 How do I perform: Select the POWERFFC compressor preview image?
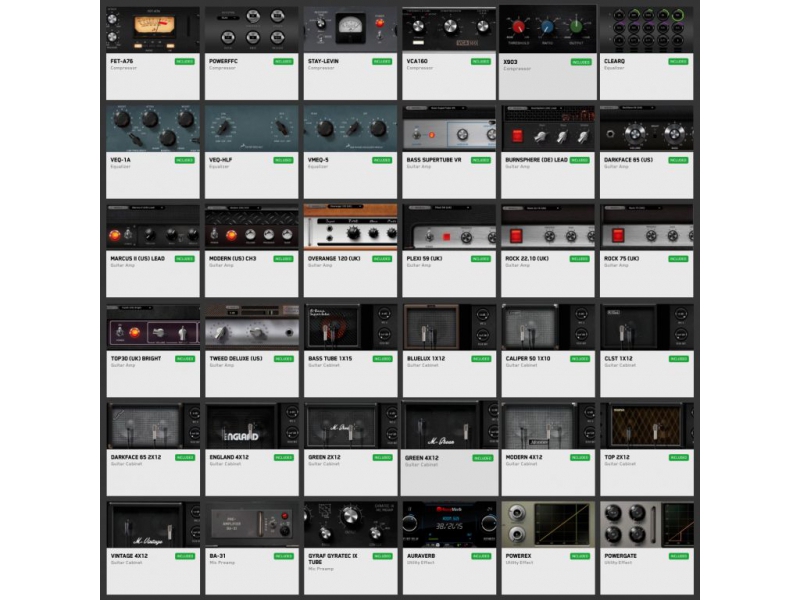[x=252, y=30]
